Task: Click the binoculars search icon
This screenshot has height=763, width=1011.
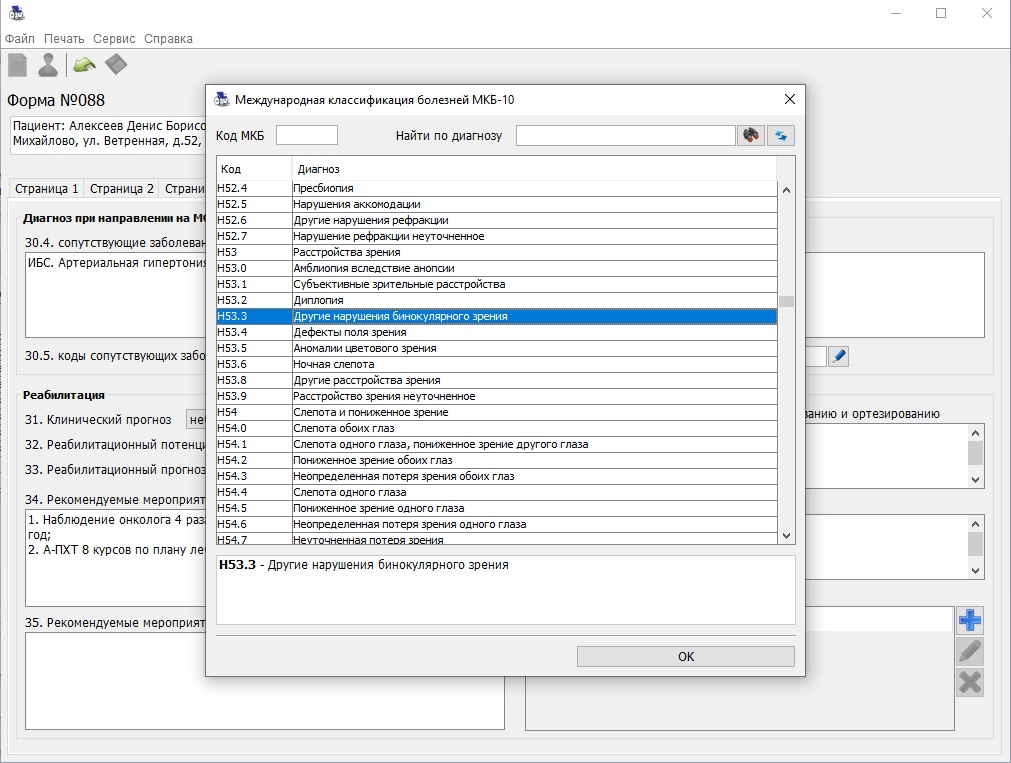Action: pos(750,136)
